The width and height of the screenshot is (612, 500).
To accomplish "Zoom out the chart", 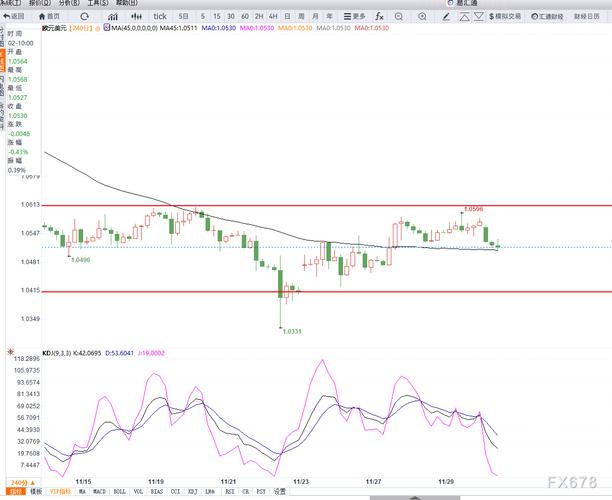I will pyautogui.click(x=399, y=16).
